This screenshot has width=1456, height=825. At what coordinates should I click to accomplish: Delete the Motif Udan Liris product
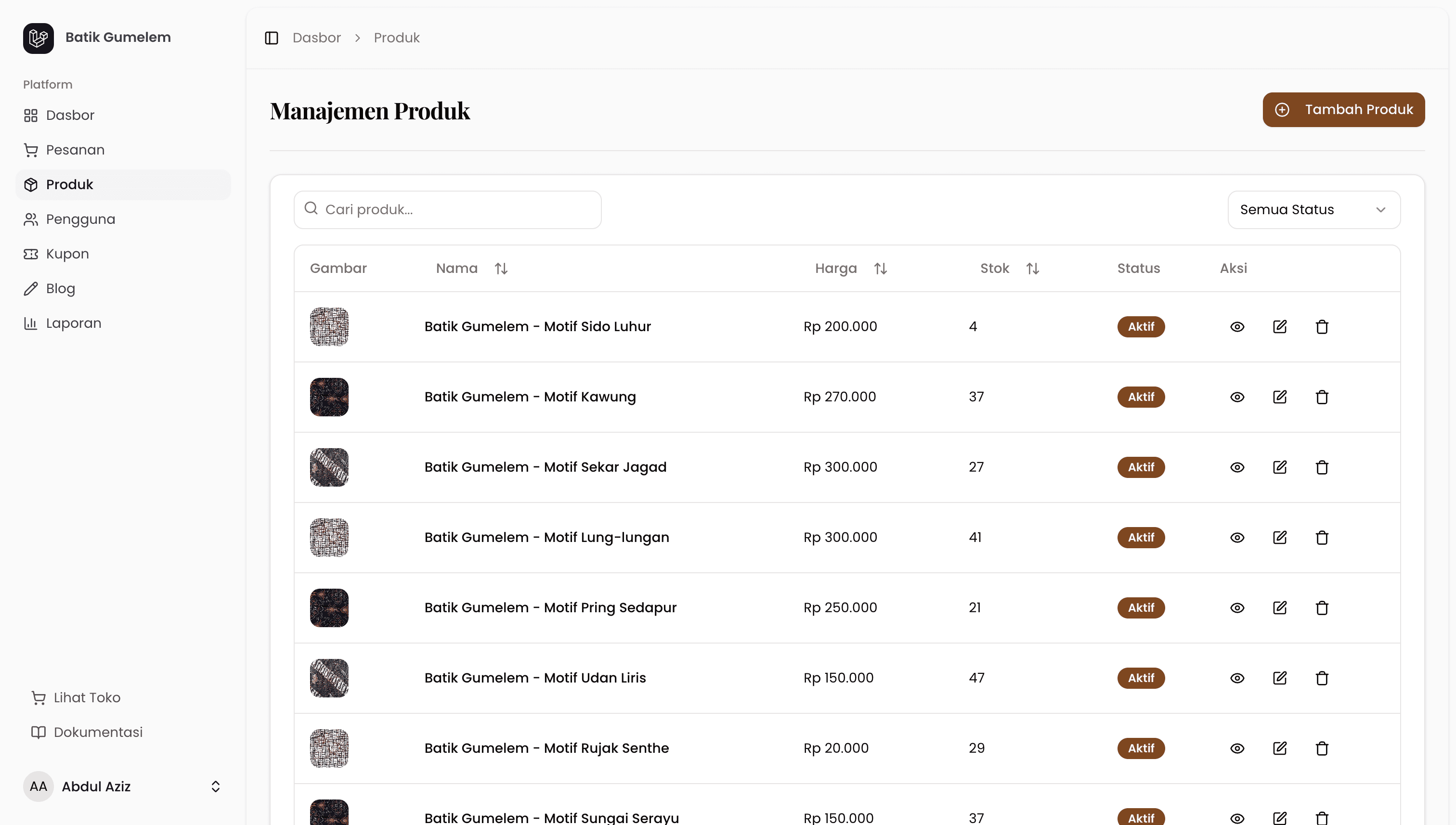(1322, 678)
